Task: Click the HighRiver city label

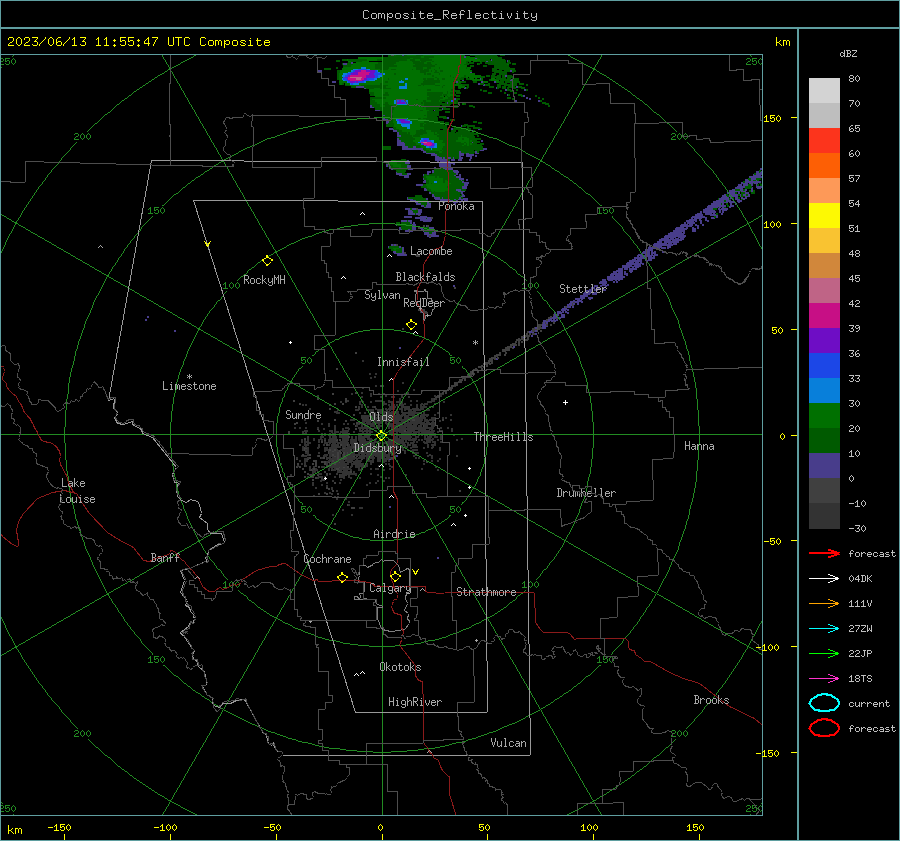Action: click(415, 702)
